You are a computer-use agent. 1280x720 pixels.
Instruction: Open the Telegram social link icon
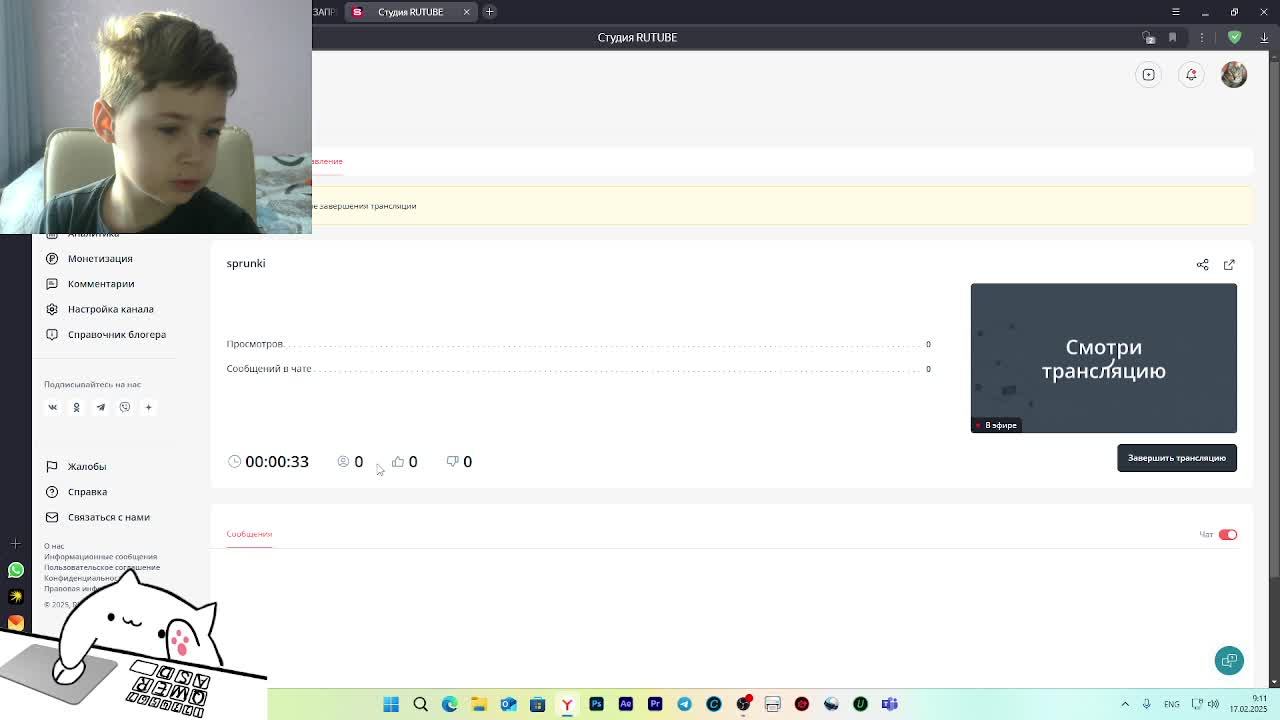[x=100, y=407]
